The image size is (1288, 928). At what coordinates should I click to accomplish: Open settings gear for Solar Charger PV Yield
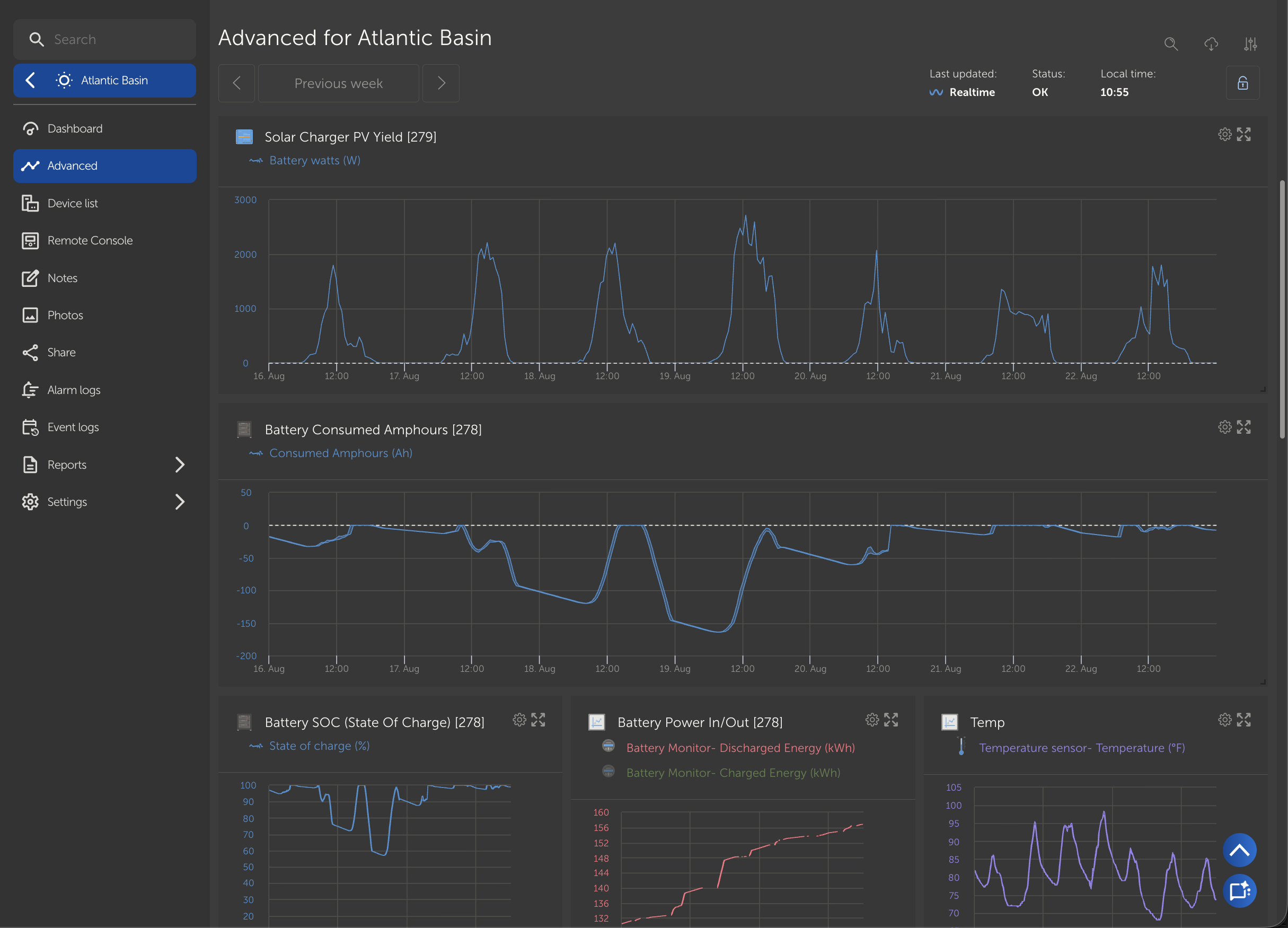[x=1224, y=135]
